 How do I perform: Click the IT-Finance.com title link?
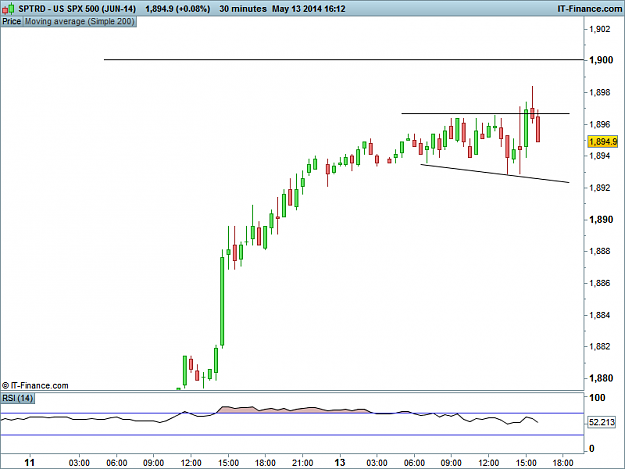(590, 8)
